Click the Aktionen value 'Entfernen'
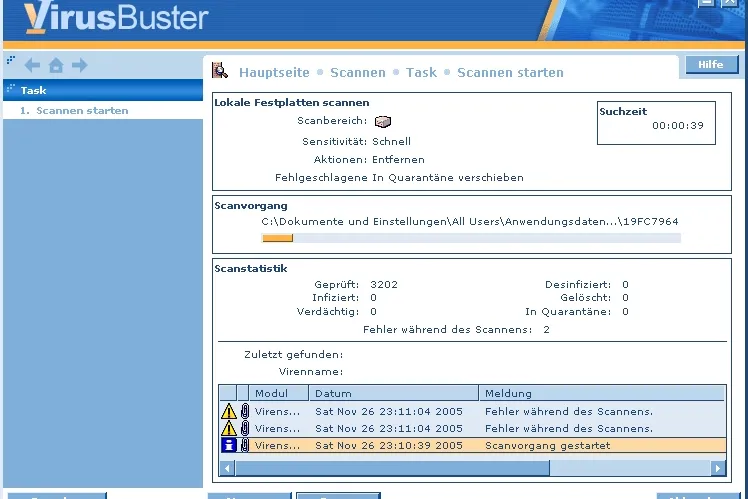 pos(398,159)
